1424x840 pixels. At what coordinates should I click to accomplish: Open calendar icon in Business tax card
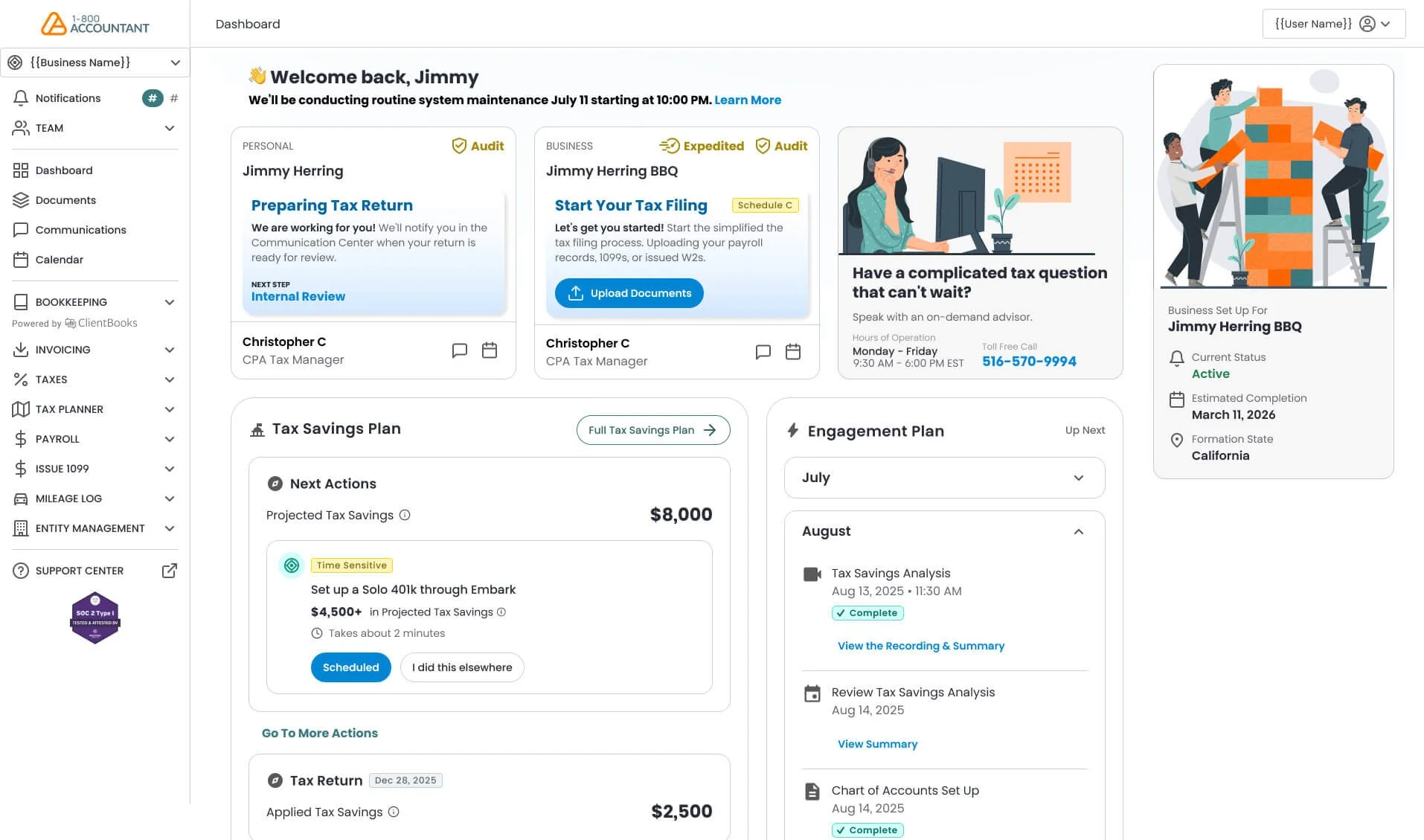click(793, 352)
